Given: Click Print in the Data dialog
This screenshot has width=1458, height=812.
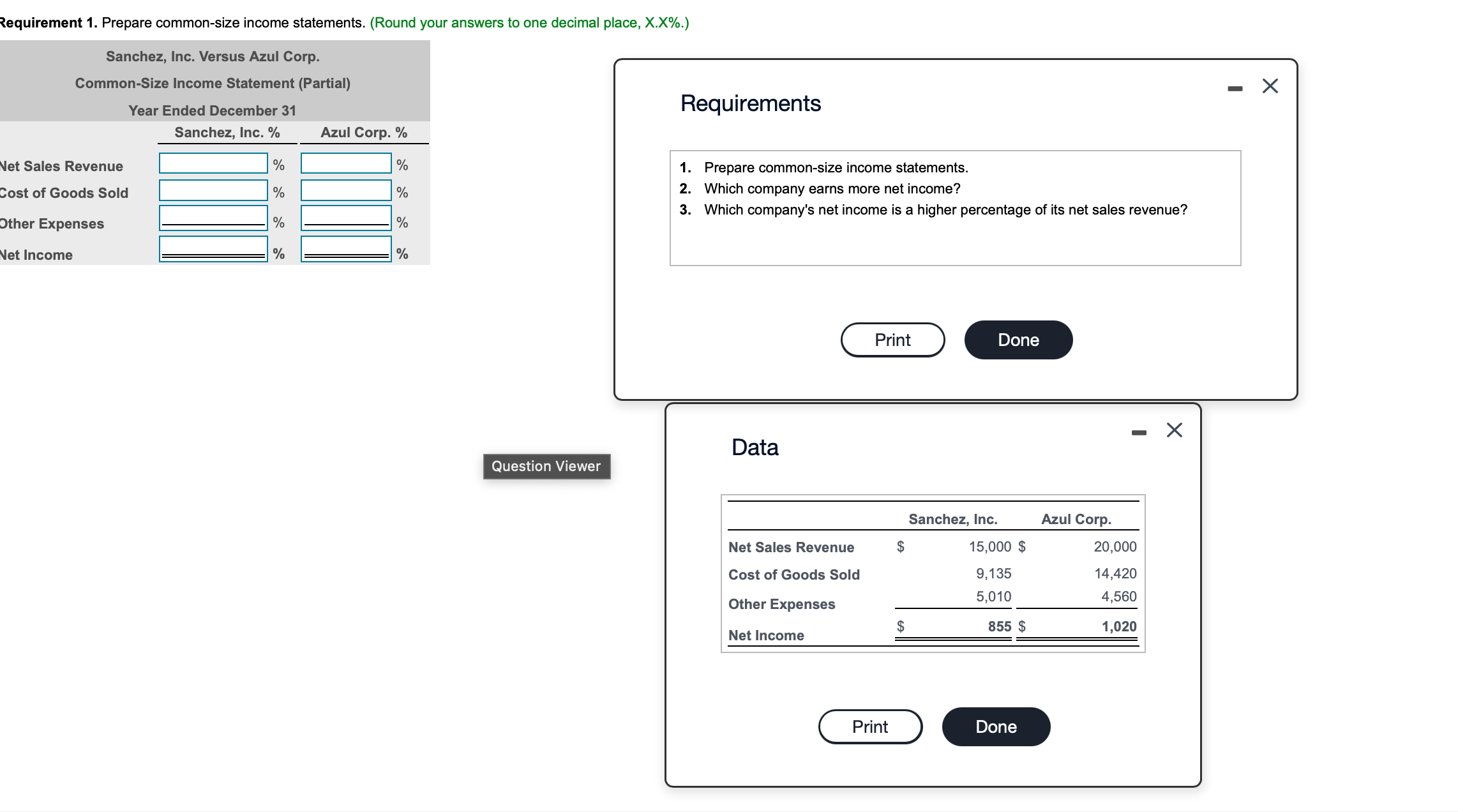Looking at the screenshot, I should [x=869, y=726].
